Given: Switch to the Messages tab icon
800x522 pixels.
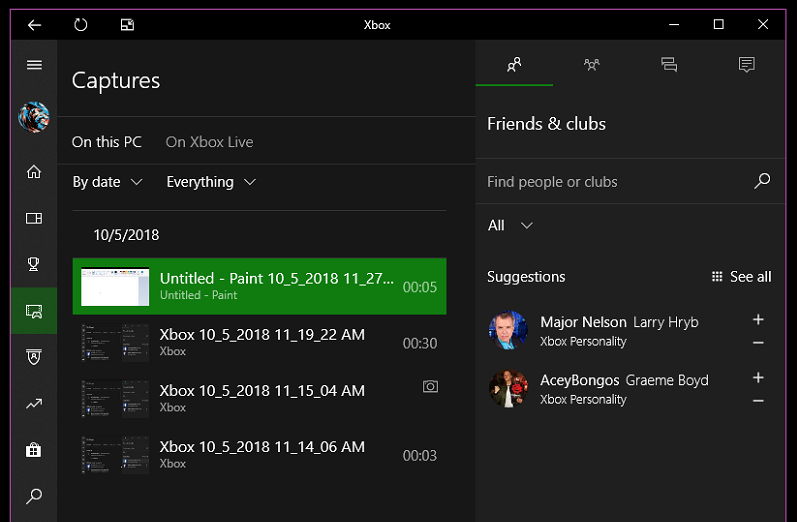Looking at the screenshot, I should [x=669, y=64].
